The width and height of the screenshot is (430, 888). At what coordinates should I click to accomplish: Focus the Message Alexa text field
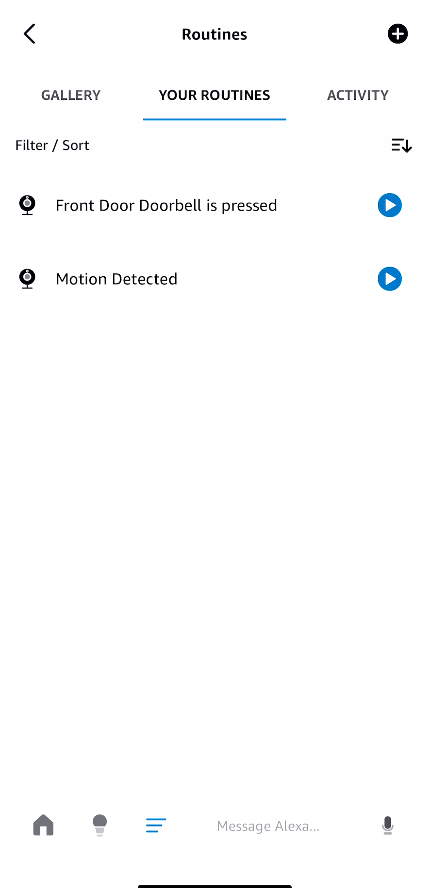point(268,826)
